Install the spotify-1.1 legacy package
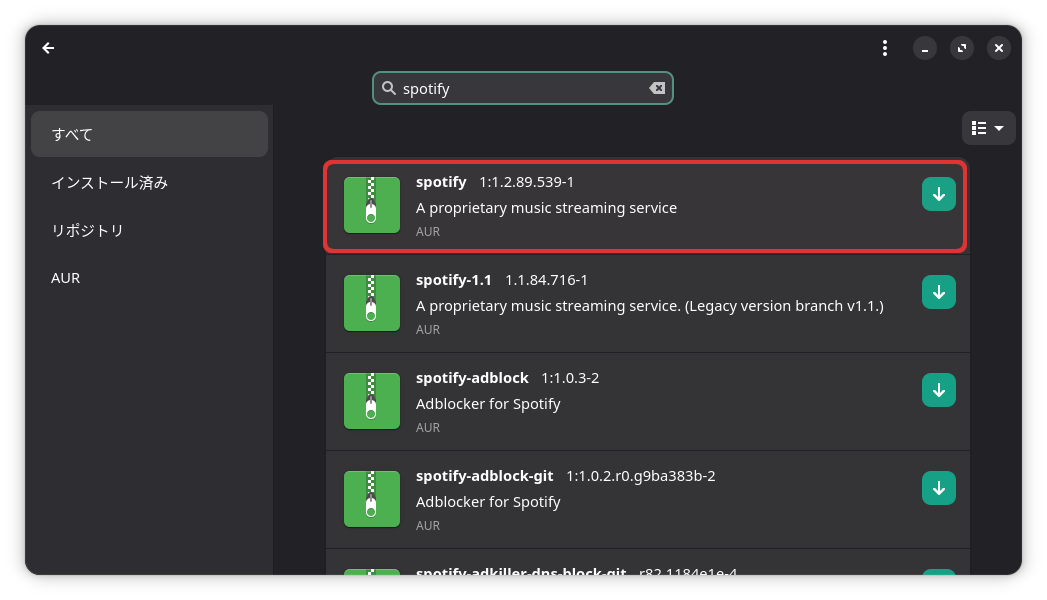 (939, 292)
